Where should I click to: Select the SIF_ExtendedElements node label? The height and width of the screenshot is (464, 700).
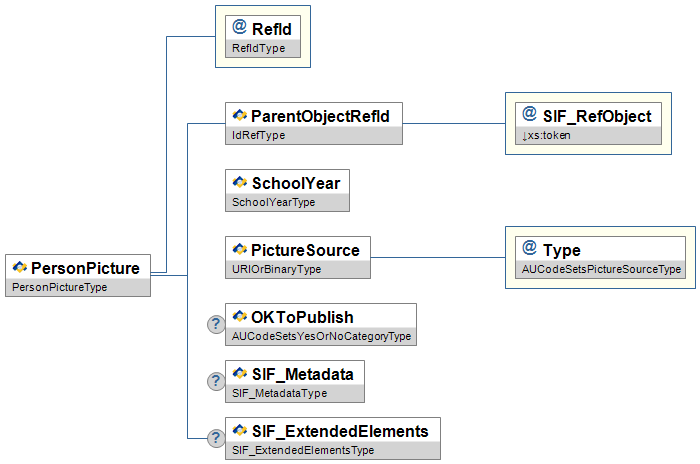pyautogui.click(x=340, y=431)
